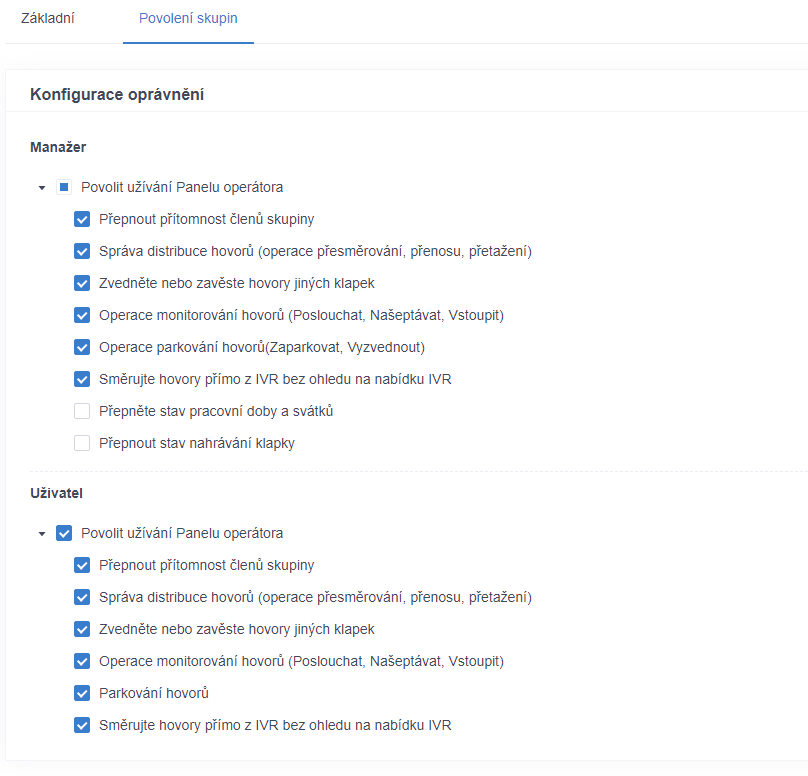Uncheck Uživatel Povolit užívání Panelu operátora
808x776 pixels.
click(64, 533)
